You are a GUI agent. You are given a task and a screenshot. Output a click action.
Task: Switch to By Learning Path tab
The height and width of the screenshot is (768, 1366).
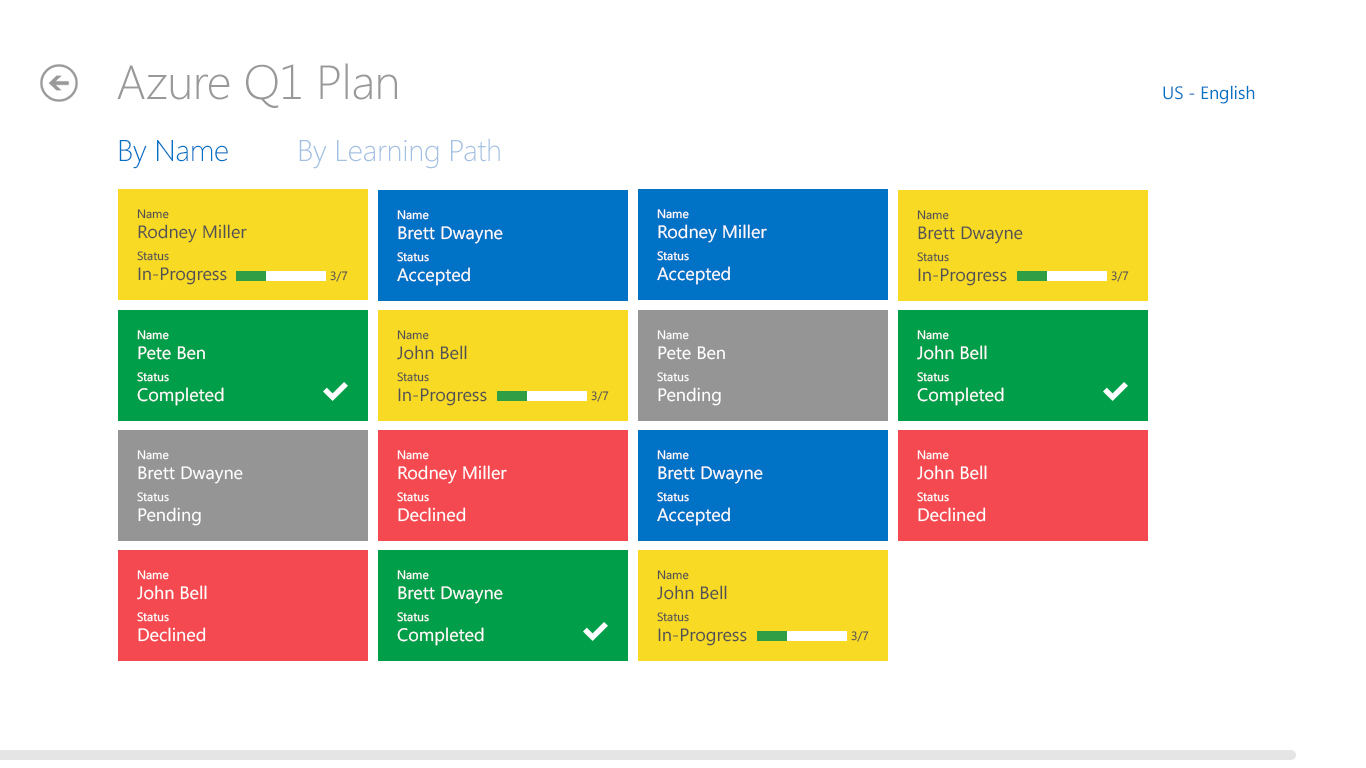(x=399, y=152)
